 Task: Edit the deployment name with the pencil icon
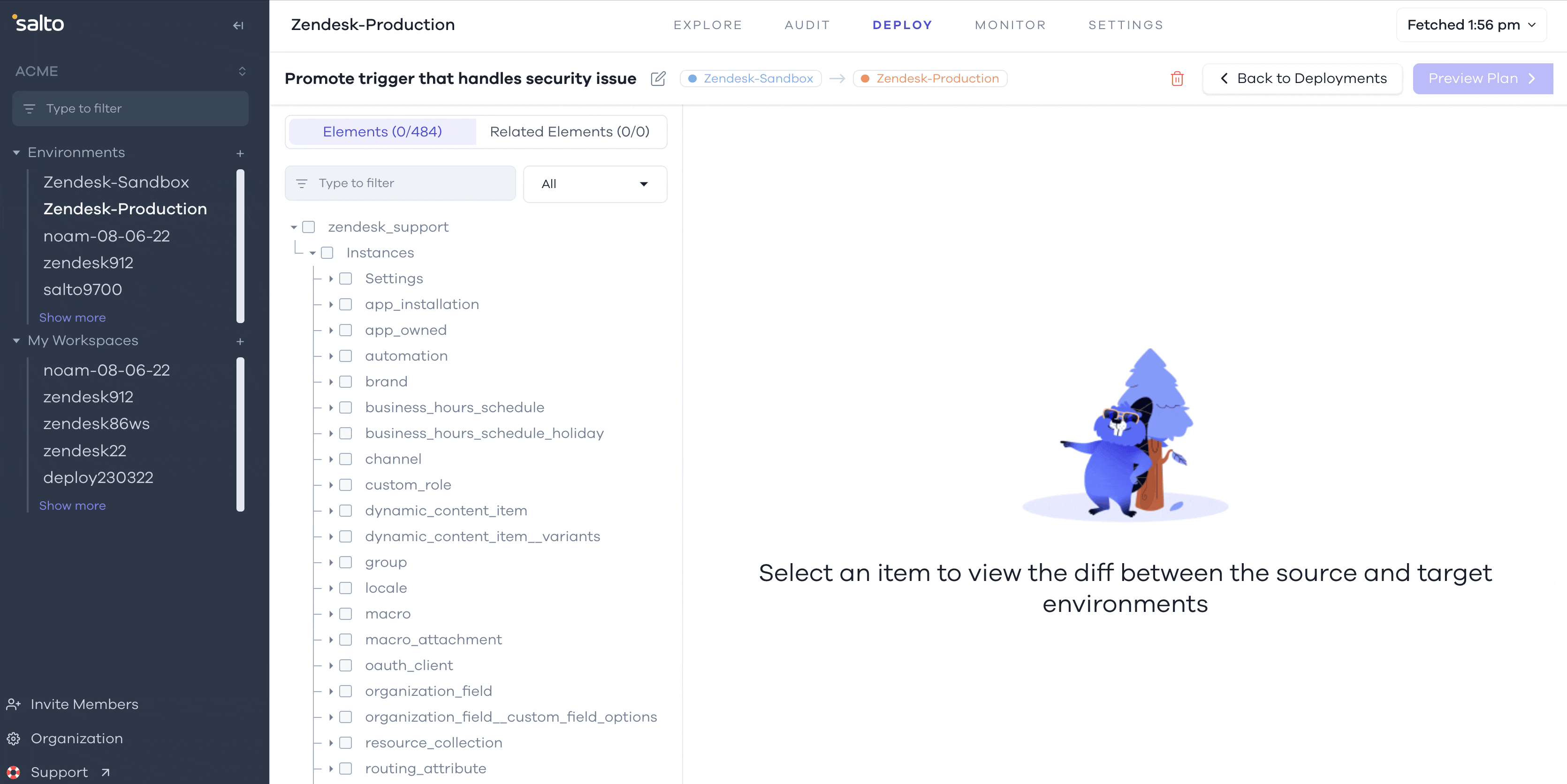click(x=658, y=78)
